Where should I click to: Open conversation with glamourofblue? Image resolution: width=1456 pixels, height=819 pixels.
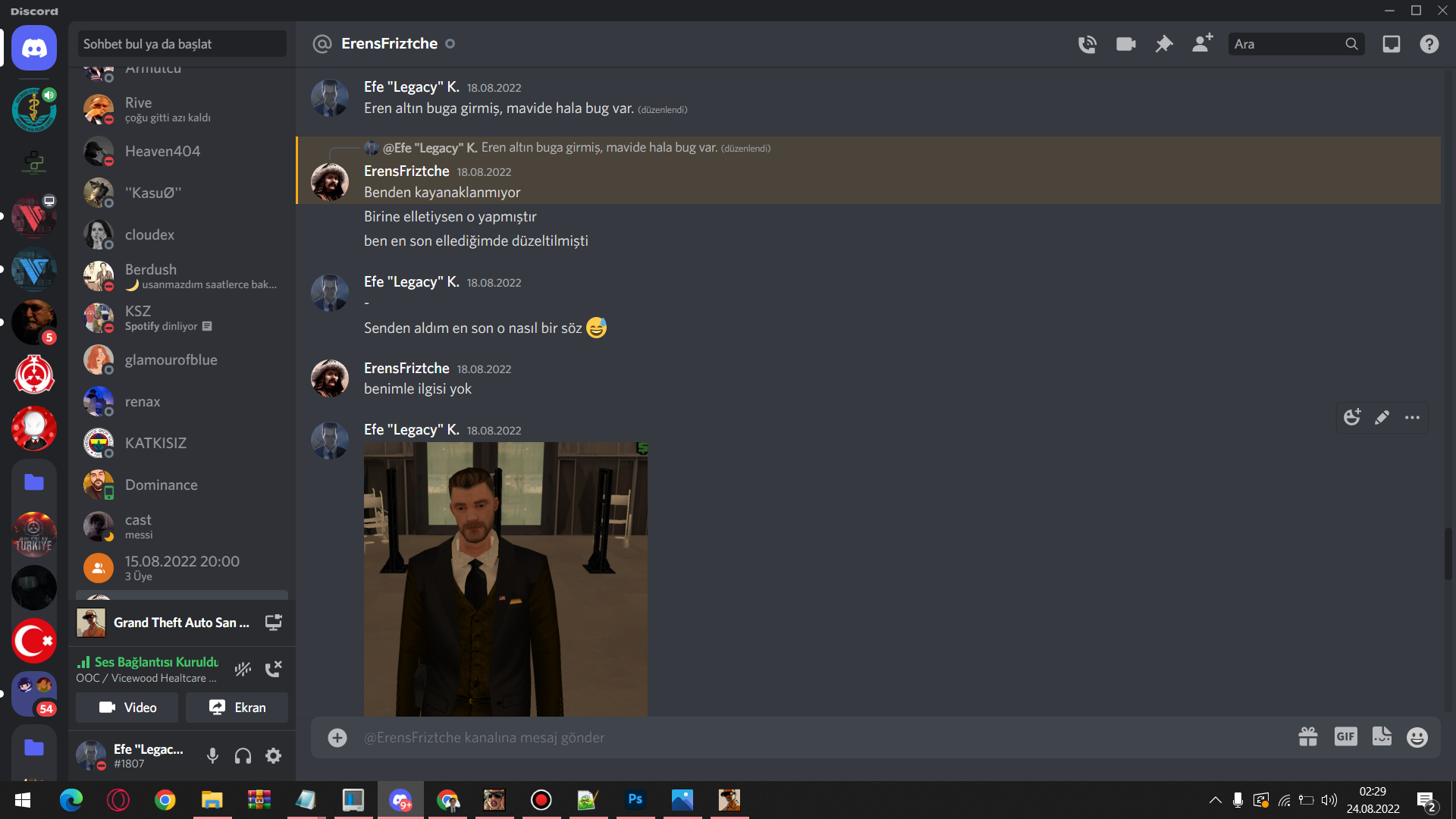point(182,359)
